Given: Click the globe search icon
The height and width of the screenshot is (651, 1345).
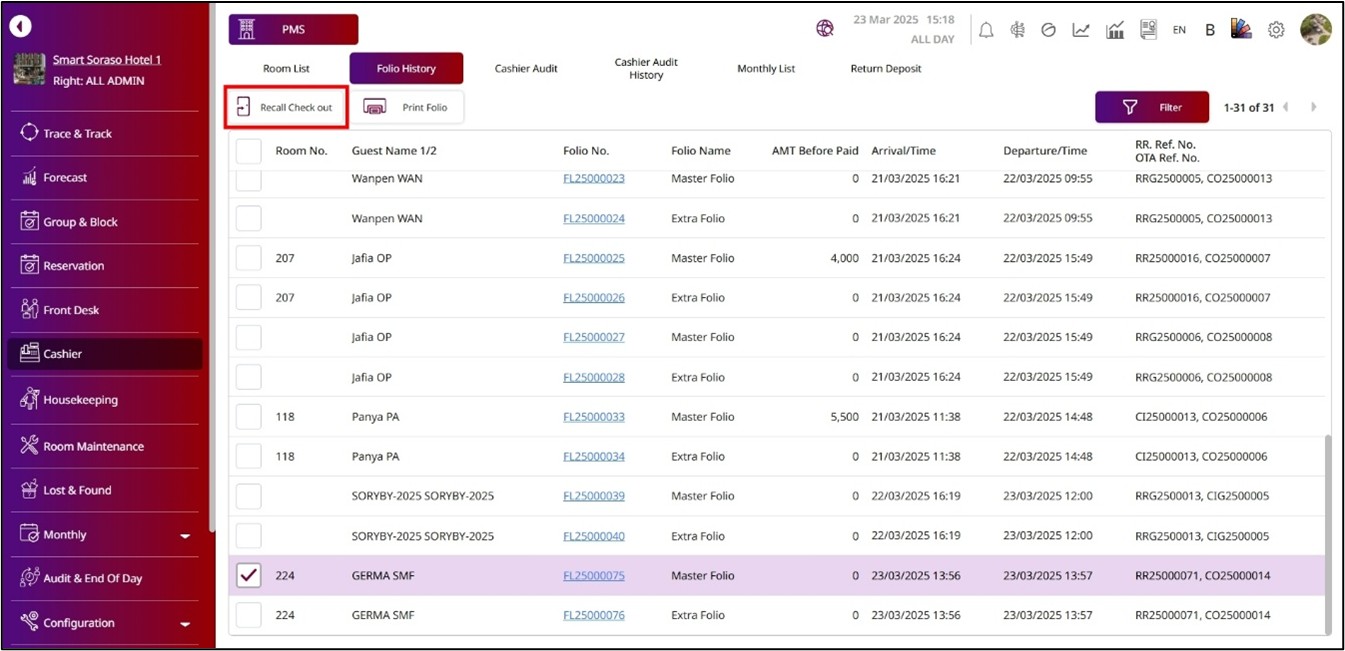Looking at the screenshot, I should 825,29.
